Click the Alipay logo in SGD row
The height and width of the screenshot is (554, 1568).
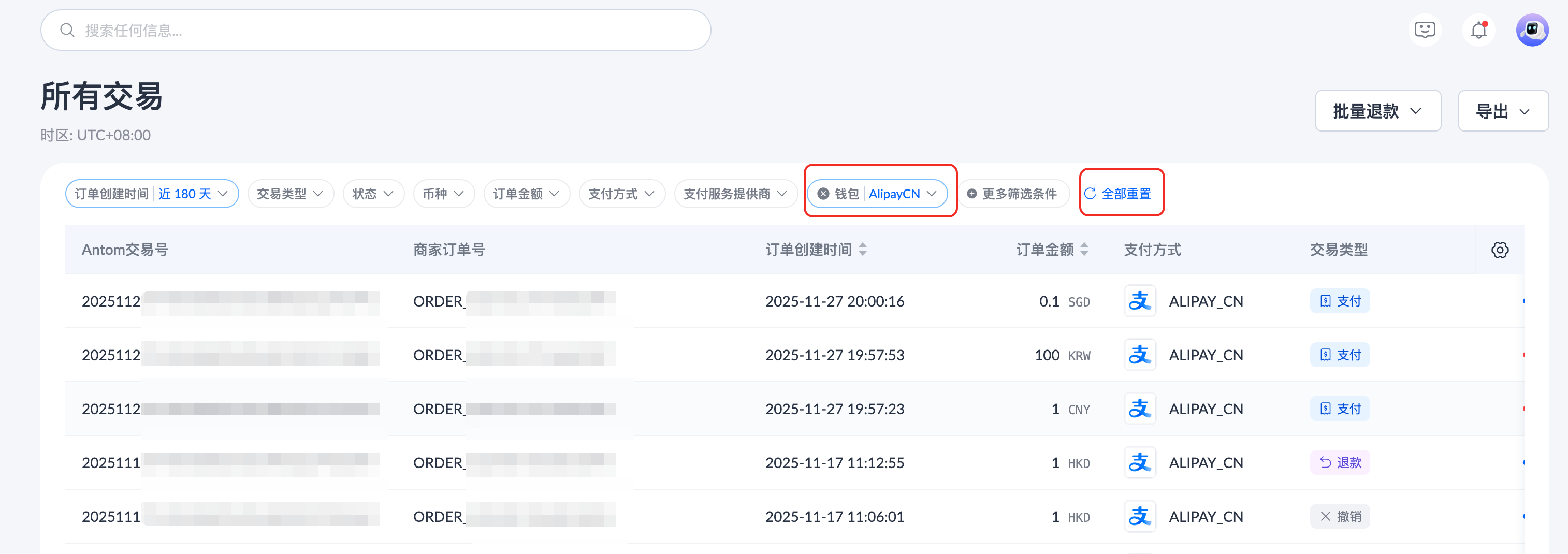pos(1139,301)
